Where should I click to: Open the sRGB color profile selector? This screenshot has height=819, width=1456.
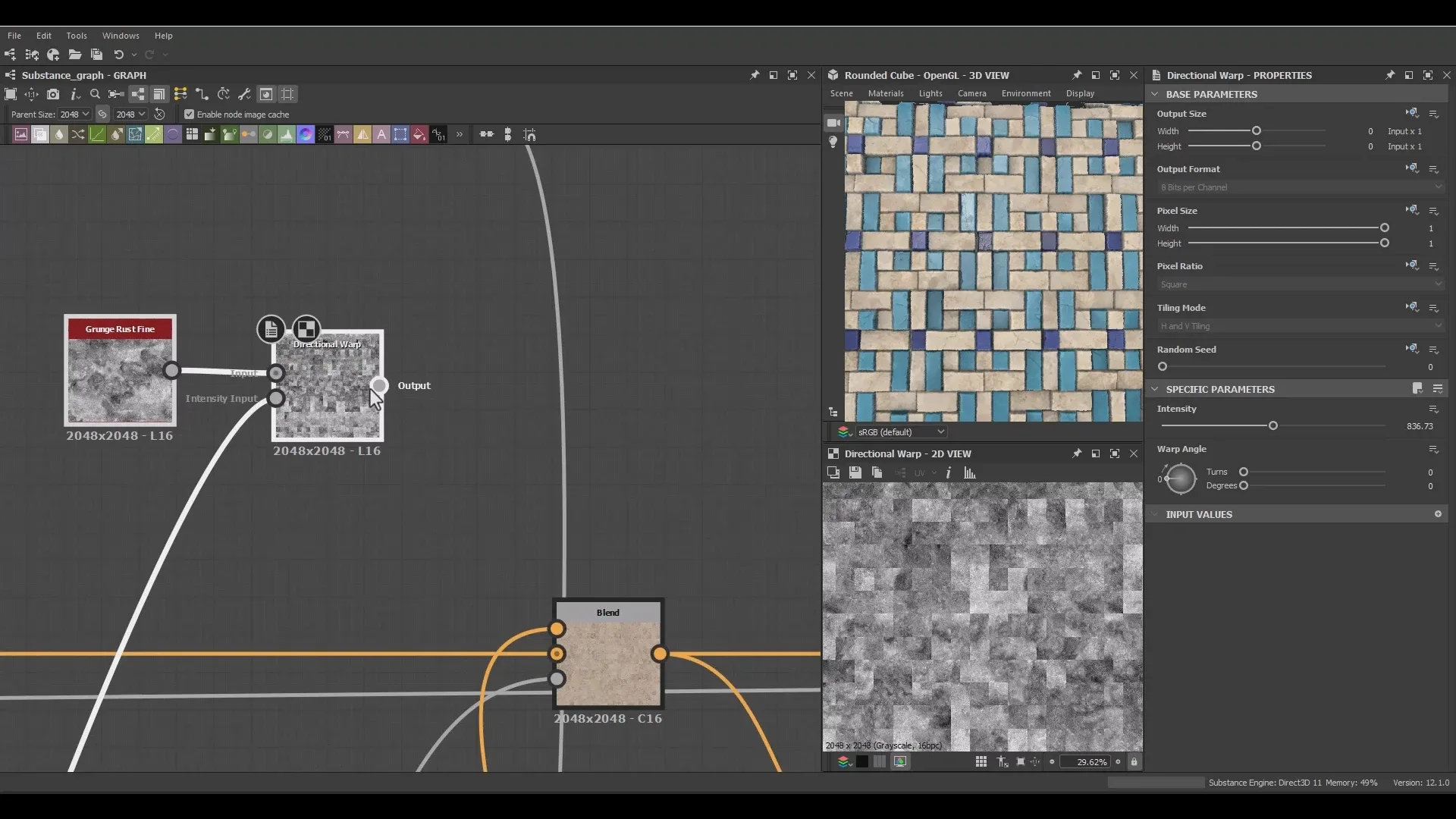pos(901,431)
